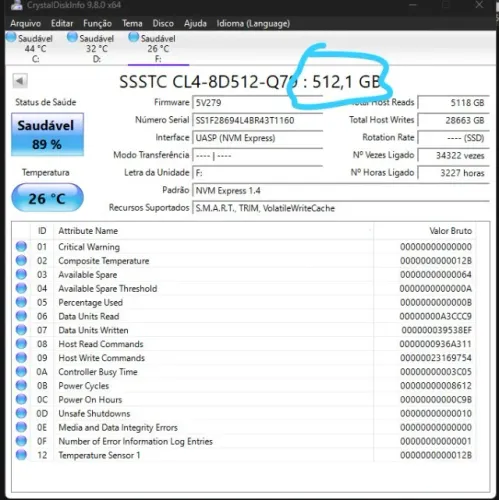
Task: Click the 26 °C temperature button
Action: [47, 198]
